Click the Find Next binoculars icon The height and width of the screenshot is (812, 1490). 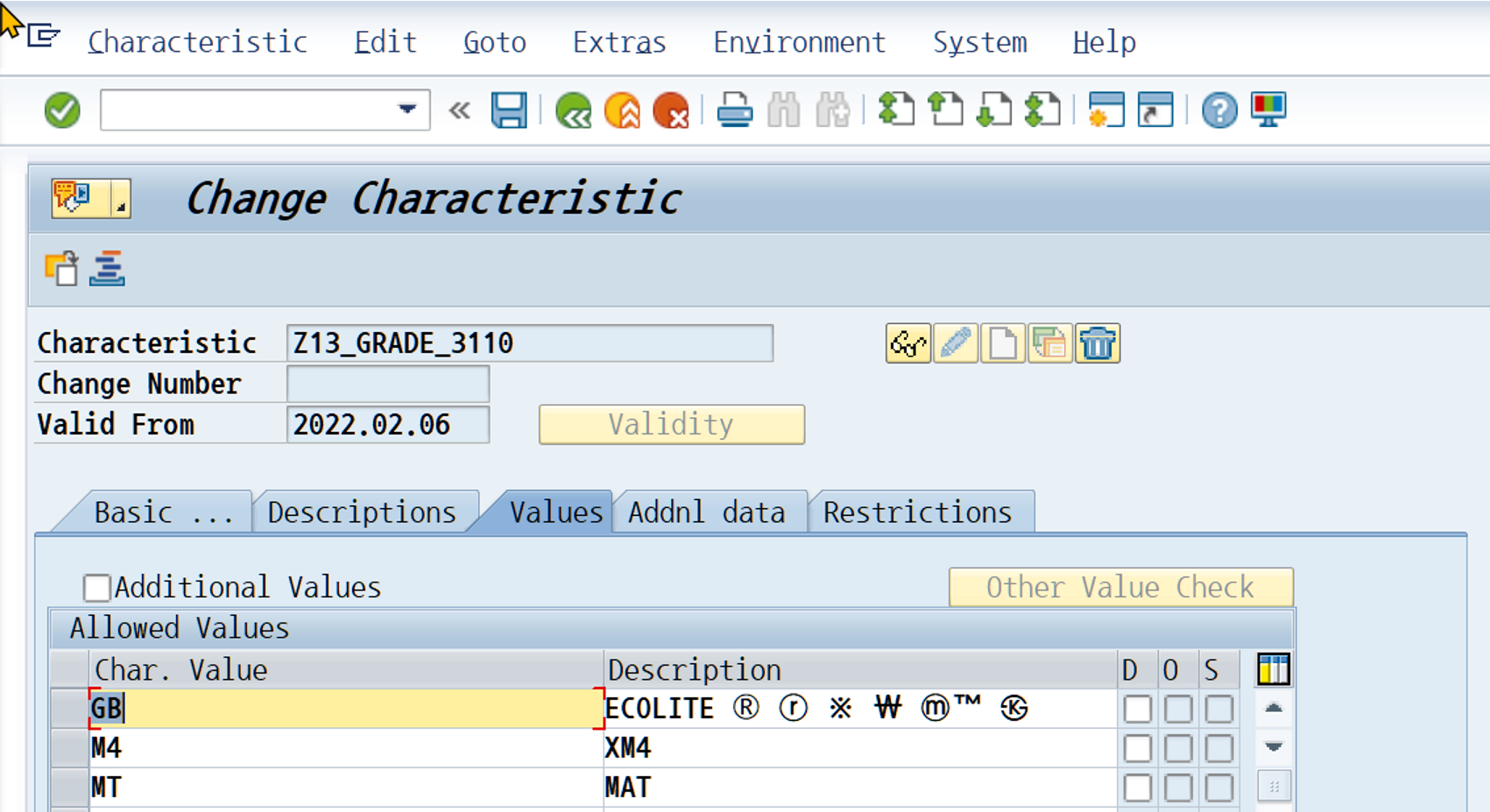tap(832, 111)
